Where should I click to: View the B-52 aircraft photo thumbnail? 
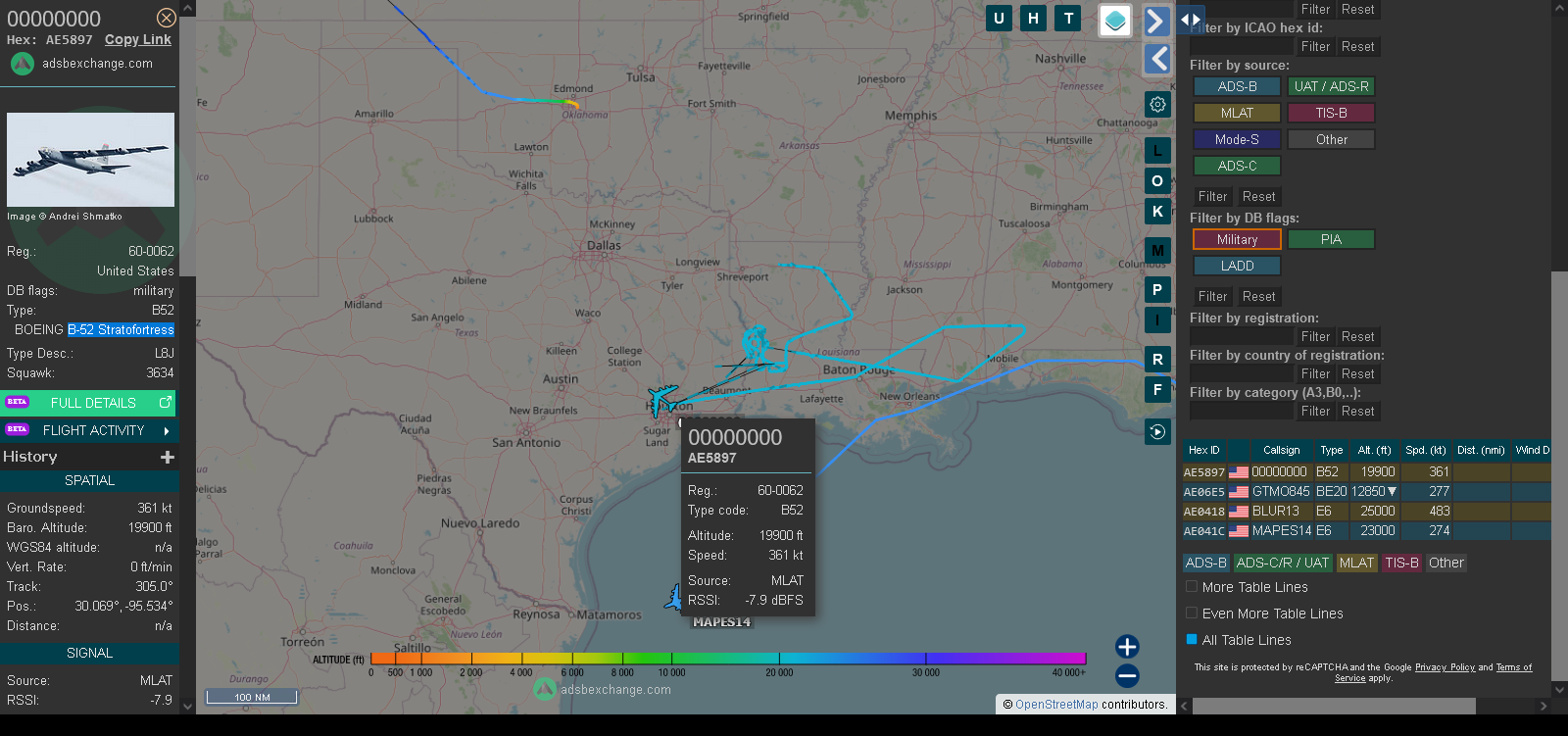tap(90, 160)
